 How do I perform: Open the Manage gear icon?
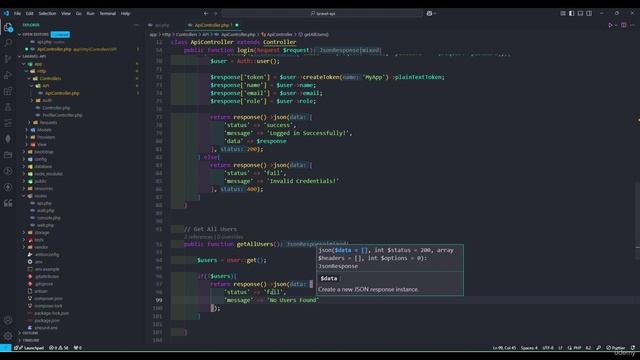pos(8,336)
